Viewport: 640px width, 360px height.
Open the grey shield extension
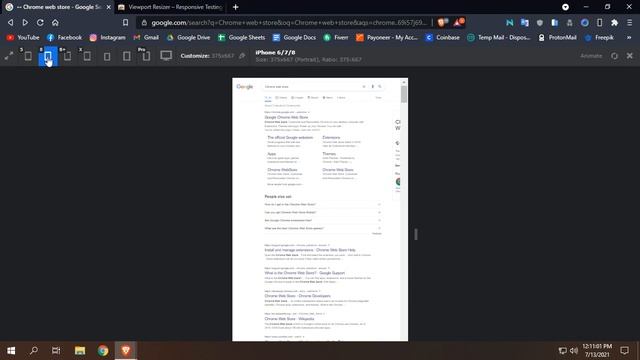point(540,23)
